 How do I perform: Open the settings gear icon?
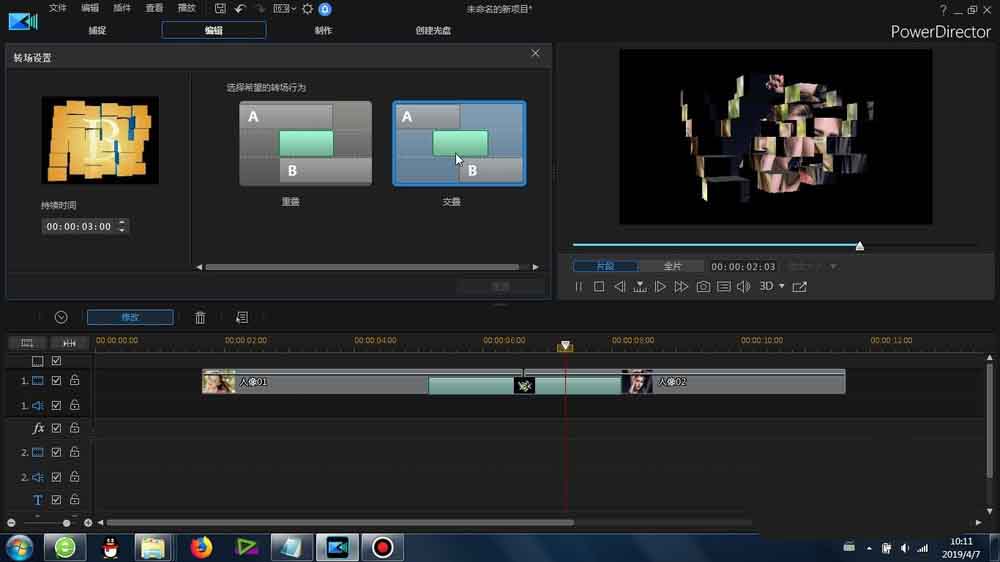coord(307,8)
